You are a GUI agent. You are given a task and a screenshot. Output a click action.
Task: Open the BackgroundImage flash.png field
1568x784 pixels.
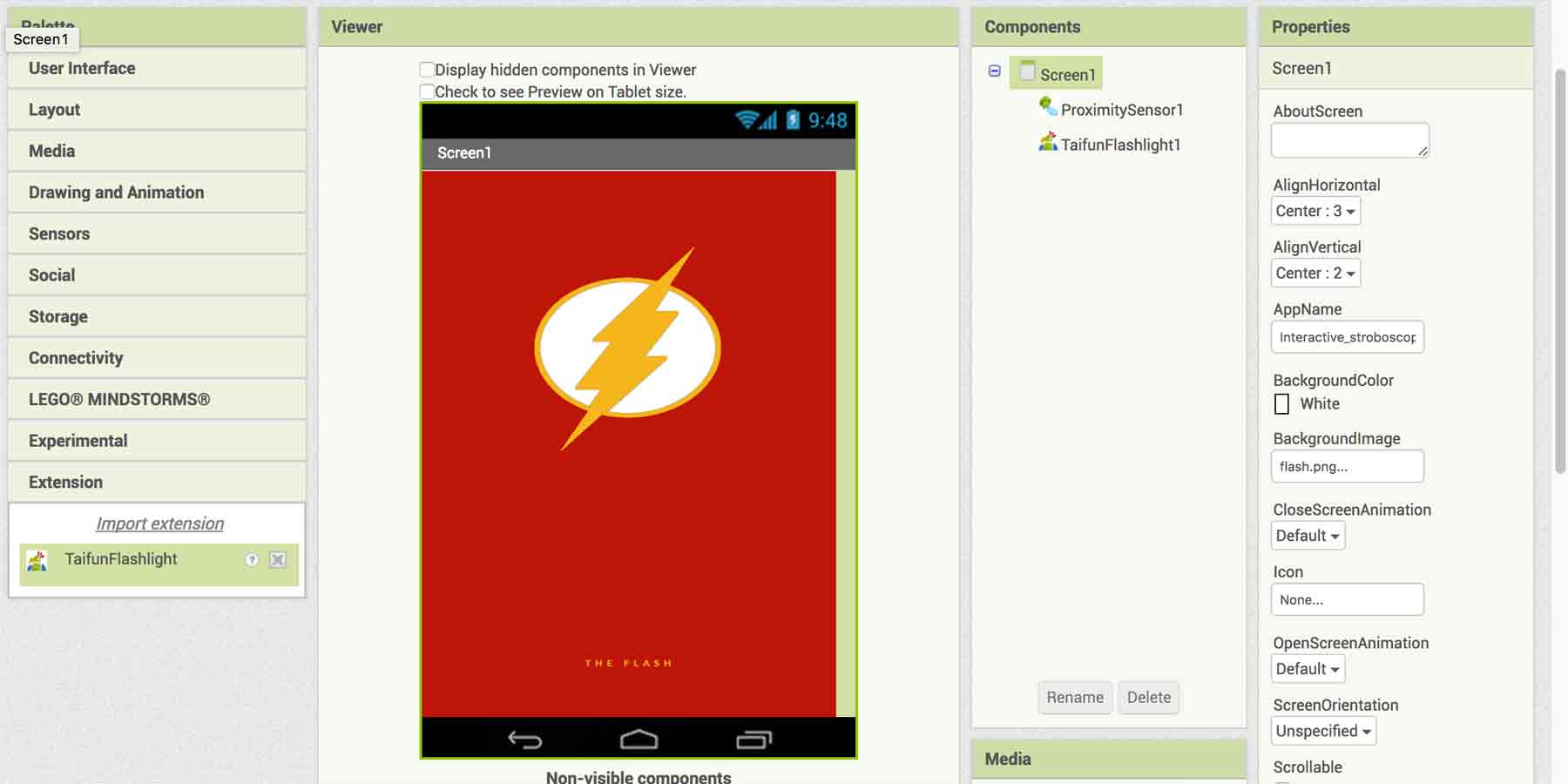coord(1348,466)
